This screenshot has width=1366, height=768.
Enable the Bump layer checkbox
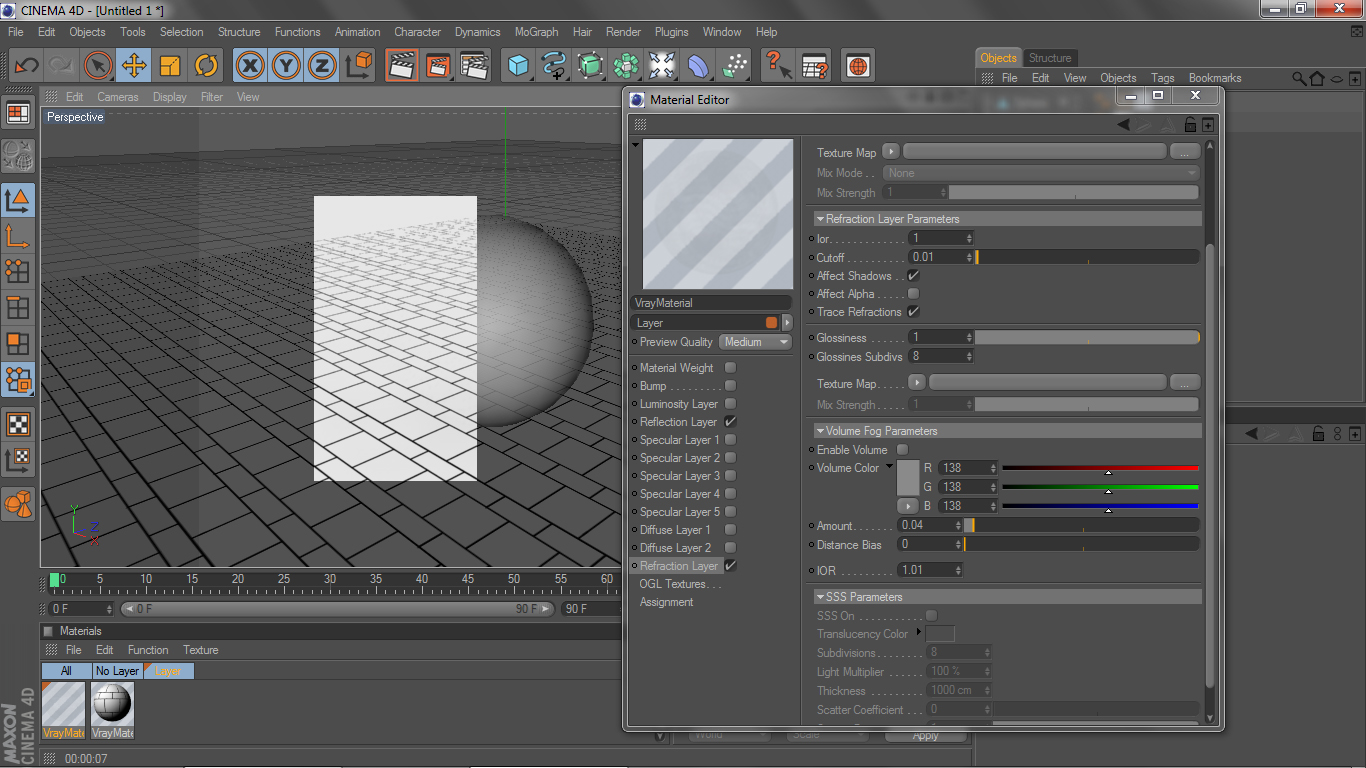[731, 386]
